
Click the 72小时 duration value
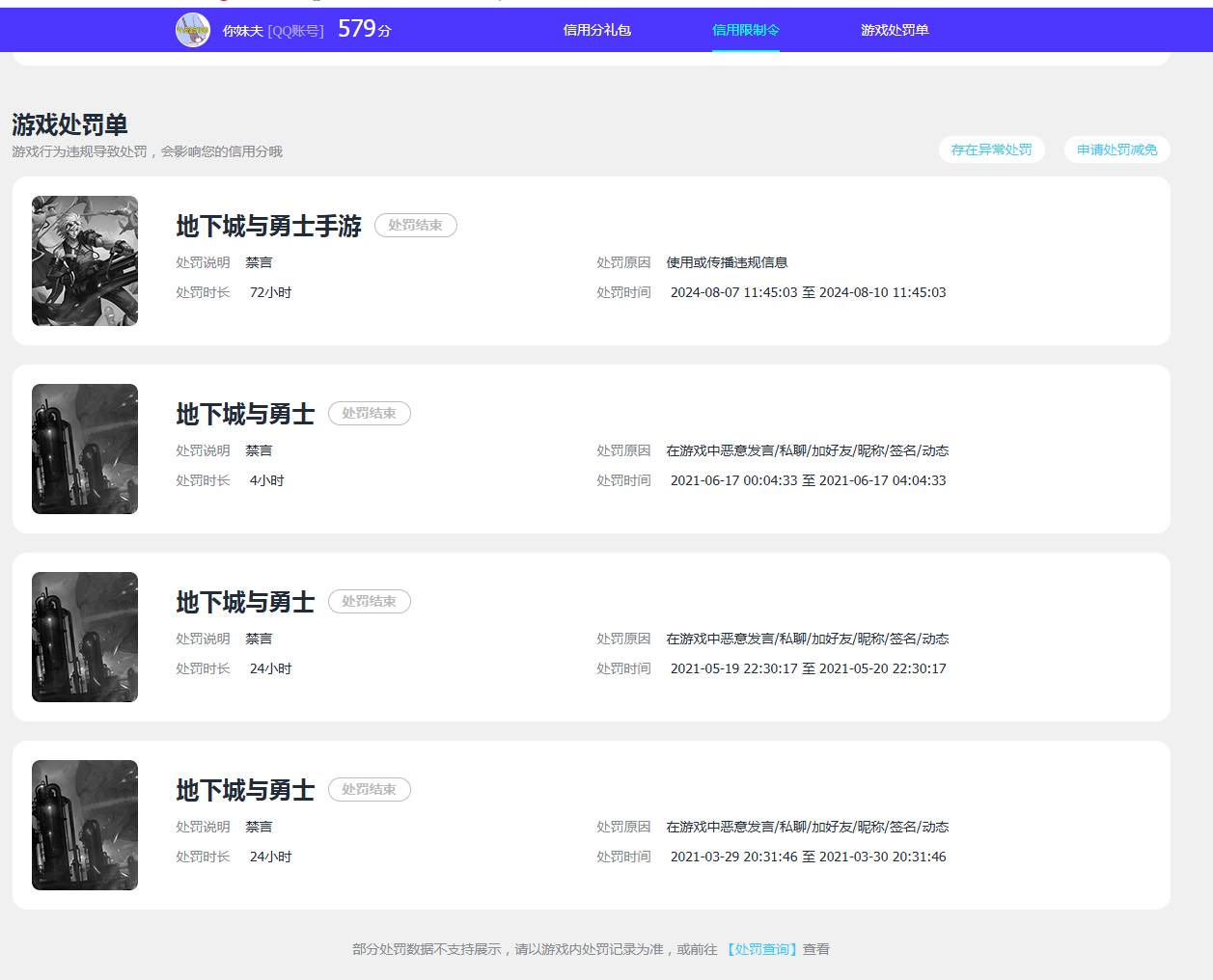(270, 292)
